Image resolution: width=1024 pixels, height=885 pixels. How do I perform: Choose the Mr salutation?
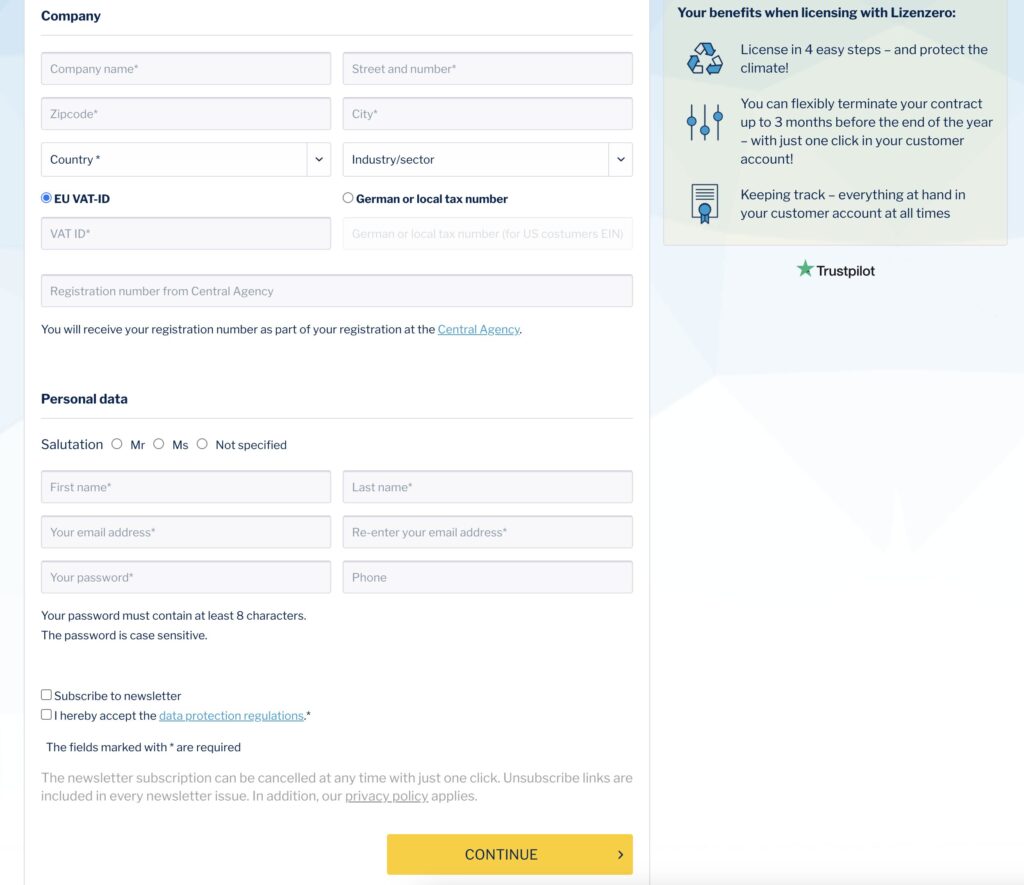pyautogui.click(x=117, y=444)
